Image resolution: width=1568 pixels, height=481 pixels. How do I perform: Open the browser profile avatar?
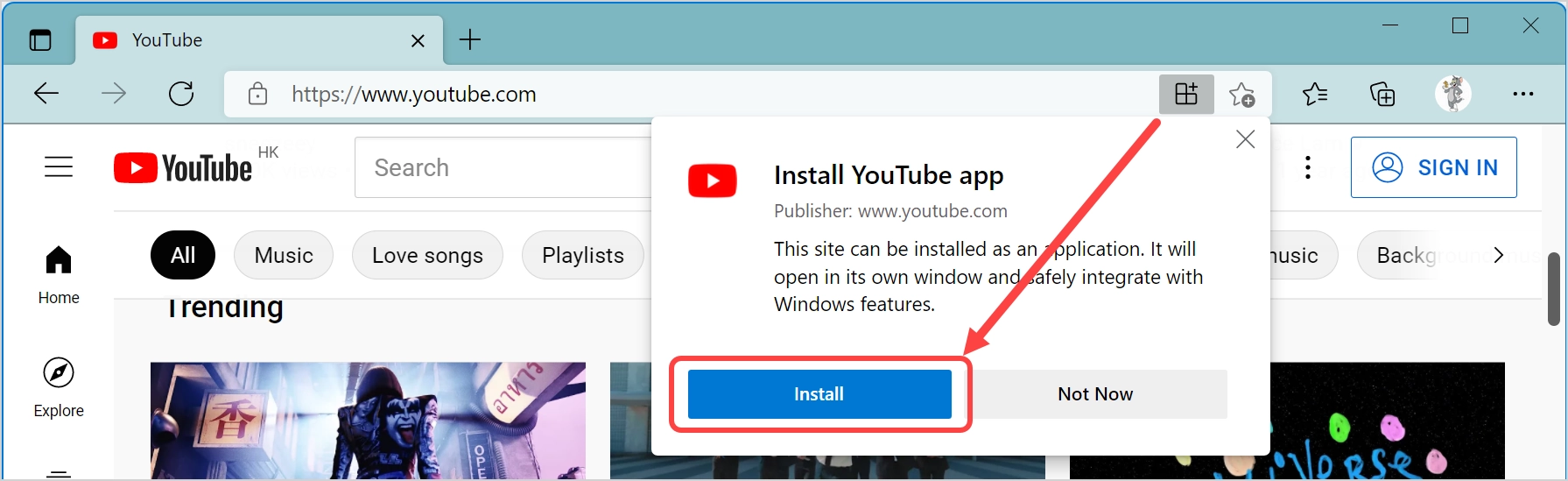coord(1453,94)
